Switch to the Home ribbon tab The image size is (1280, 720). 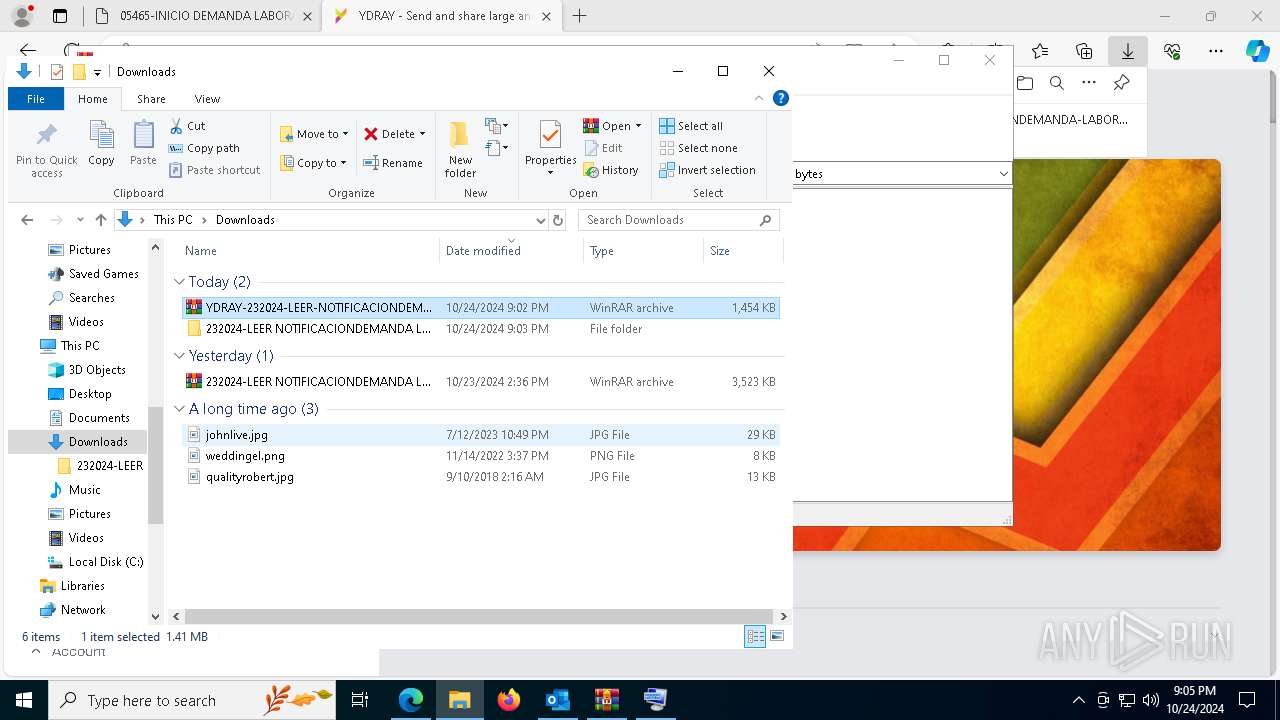click(x=93, y=99)
